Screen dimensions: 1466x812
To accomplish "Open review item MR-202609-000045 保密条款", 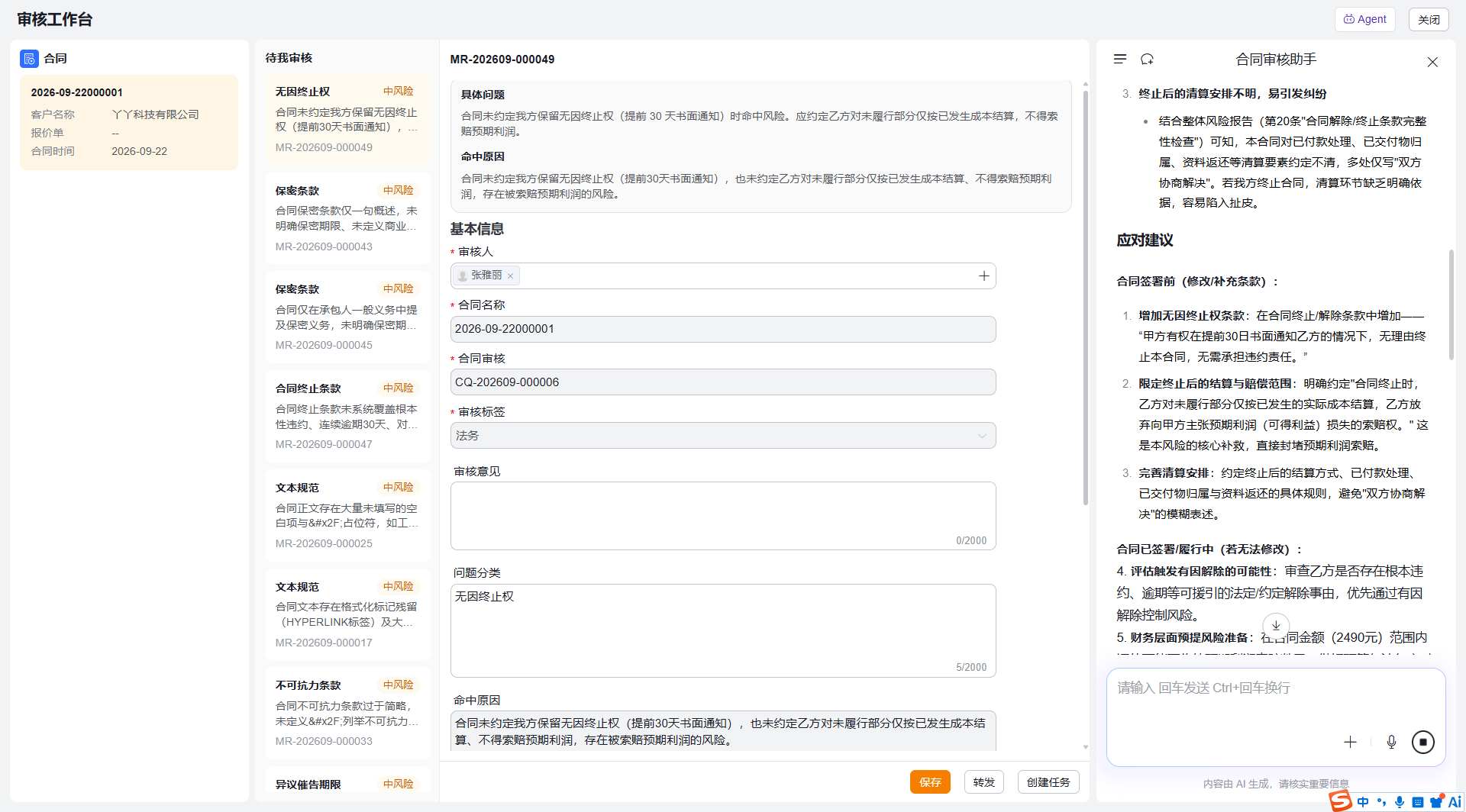I will tap(348, 317).
